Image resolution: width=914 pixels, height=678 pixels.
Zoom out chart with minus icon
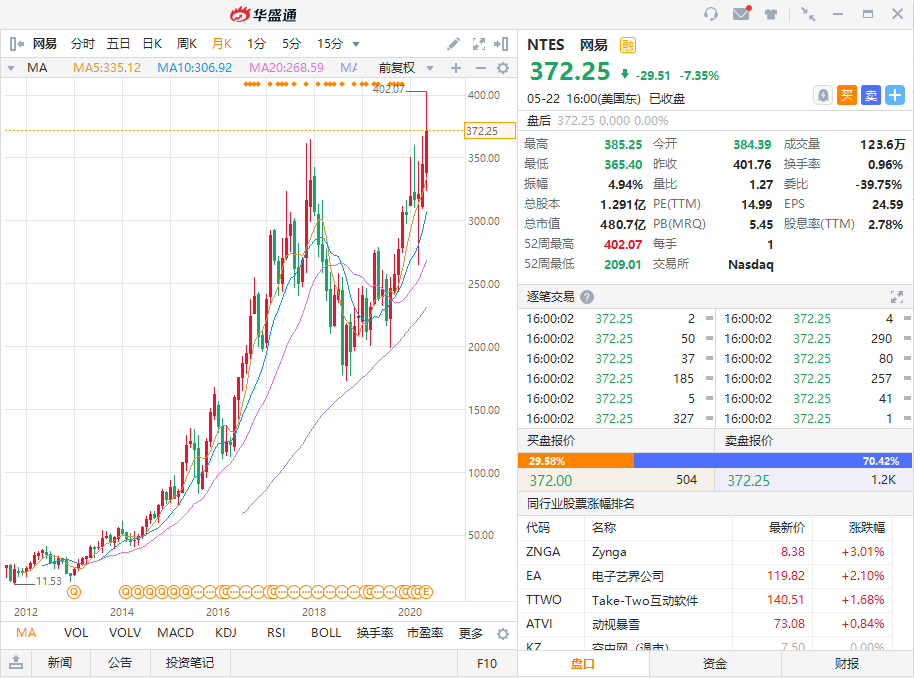tap(481, 68)
